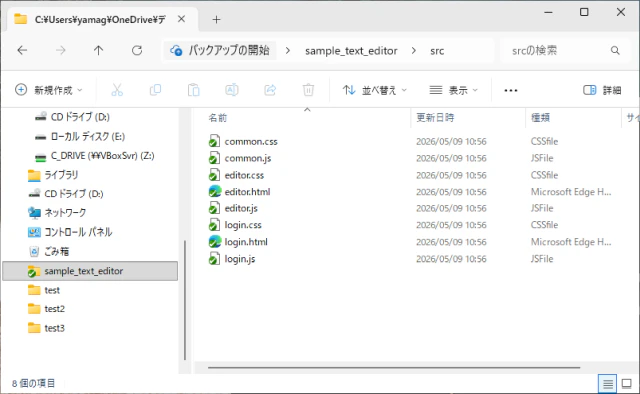The width and height of the screenshot is (640, 394).
Task: Open コントロール パネル in navigation pane
Action: 78,232
